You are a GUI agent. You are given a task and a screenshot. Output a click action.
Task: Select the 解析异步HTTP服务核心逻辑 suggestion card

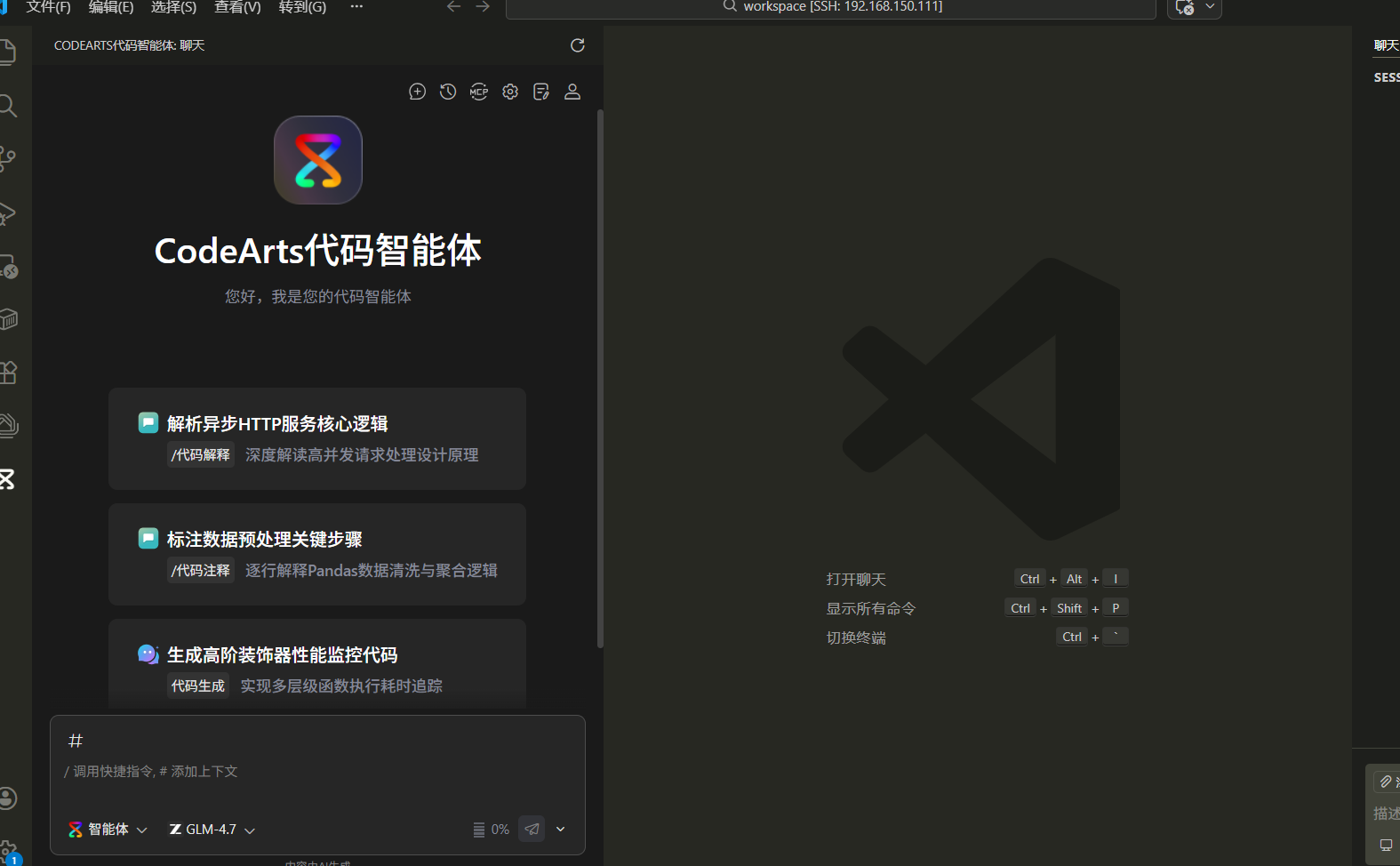[x=317, y=438]
